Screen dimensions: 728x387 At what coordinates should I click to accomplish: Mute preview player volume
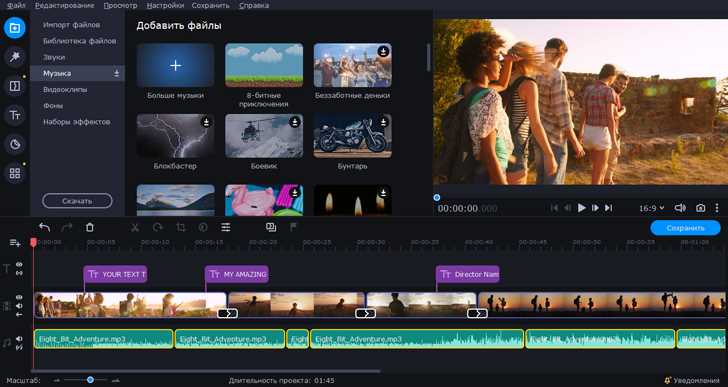pyautogui.click(x=680, y=208)
